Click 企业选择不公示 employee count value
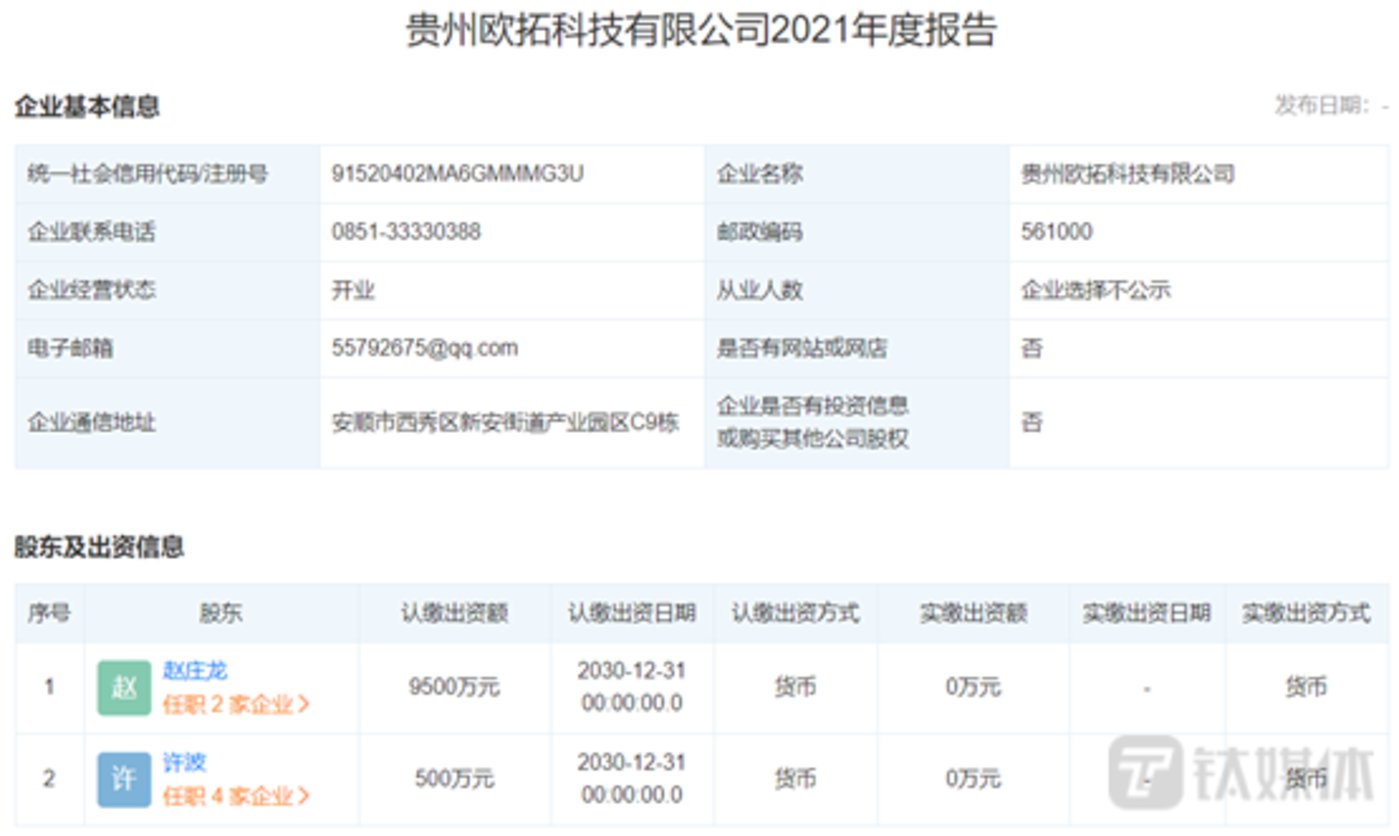Viewport: 1399px width, 836px height. tap(1095, 290)
